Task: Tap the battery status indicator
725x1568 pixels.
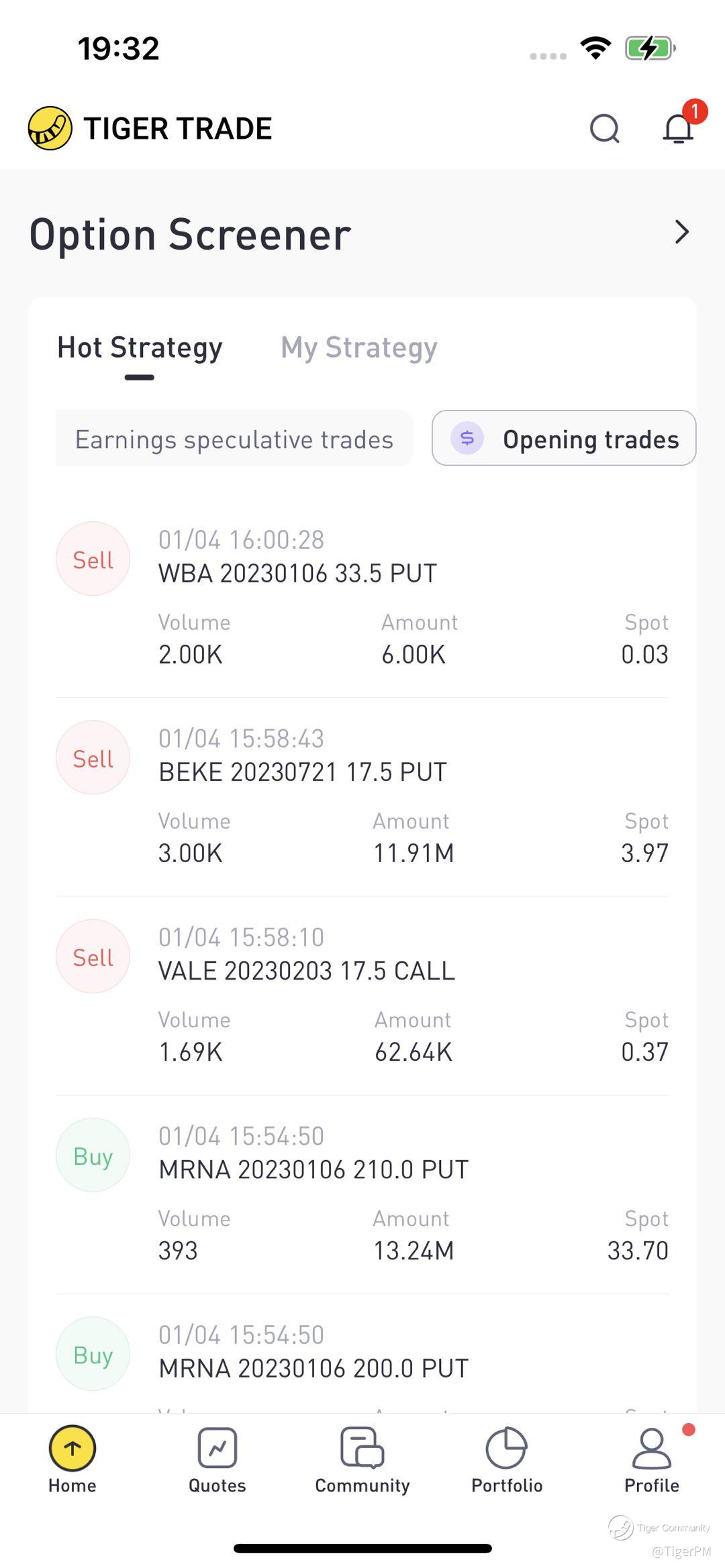Action: click(649, 48)
